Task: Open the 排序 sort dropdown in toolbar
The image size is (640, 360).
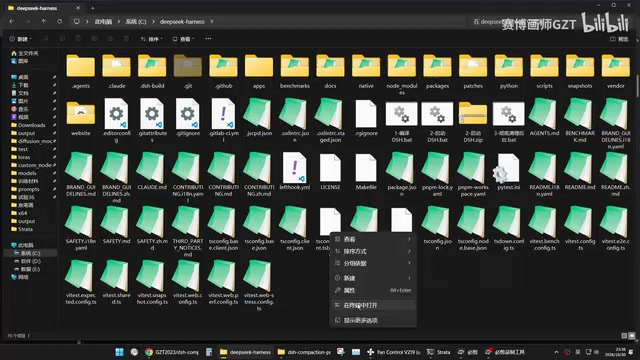Action: 151,39
